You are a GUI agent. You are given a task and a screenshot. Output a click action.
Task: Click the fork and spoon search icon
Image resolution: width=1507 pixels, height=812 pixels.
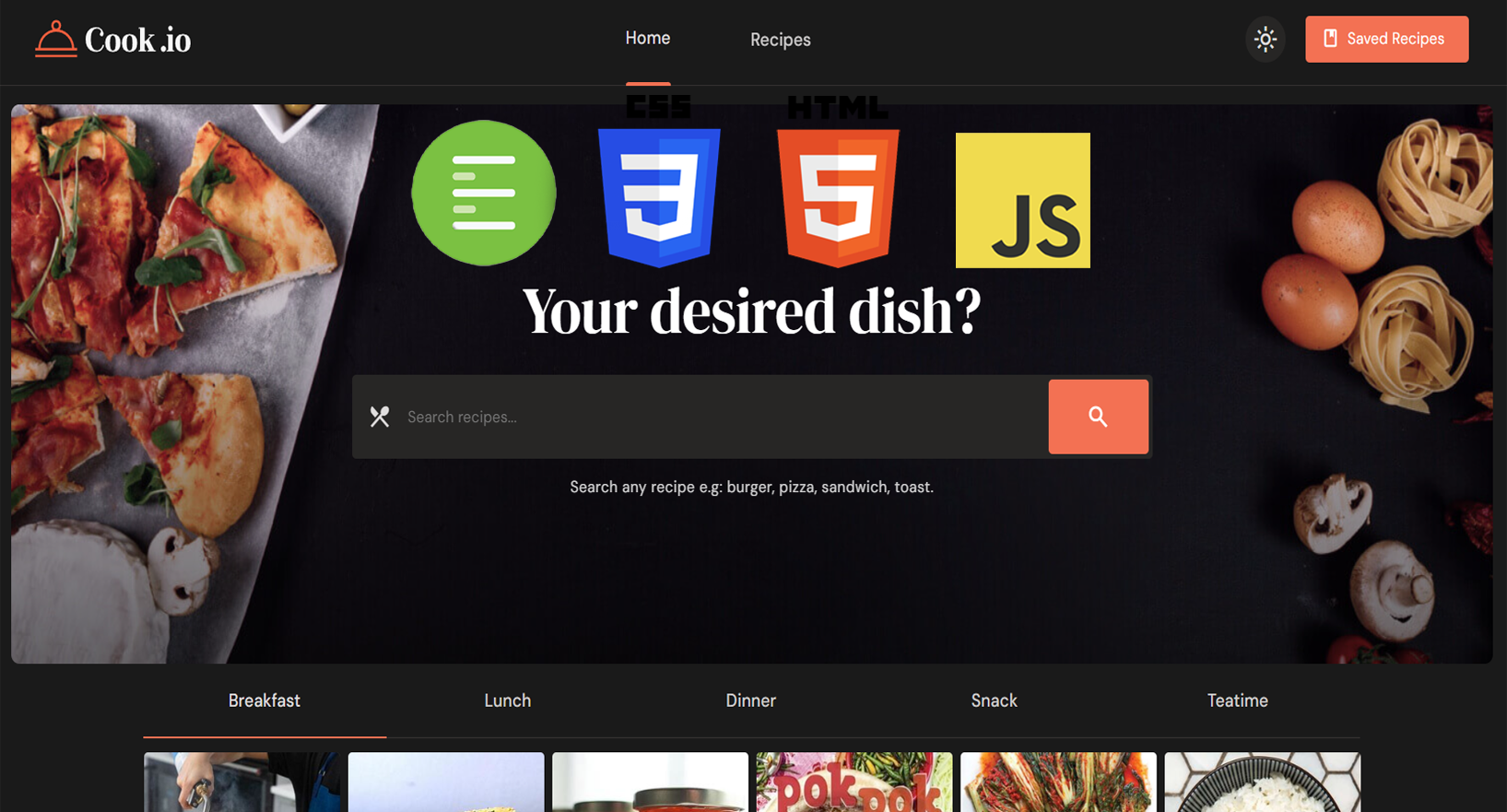[x=380, y=417]
